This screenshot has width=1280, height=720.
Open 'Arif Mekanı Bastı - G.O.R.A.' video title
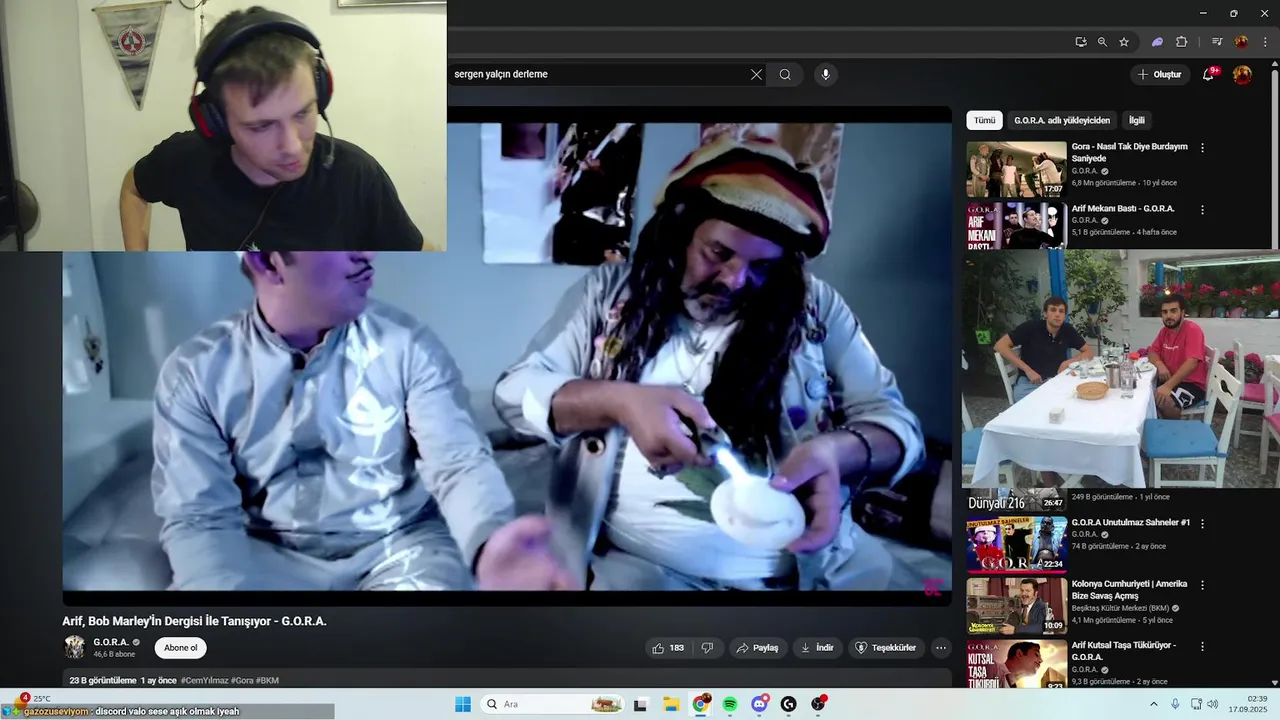(1123, 209)
